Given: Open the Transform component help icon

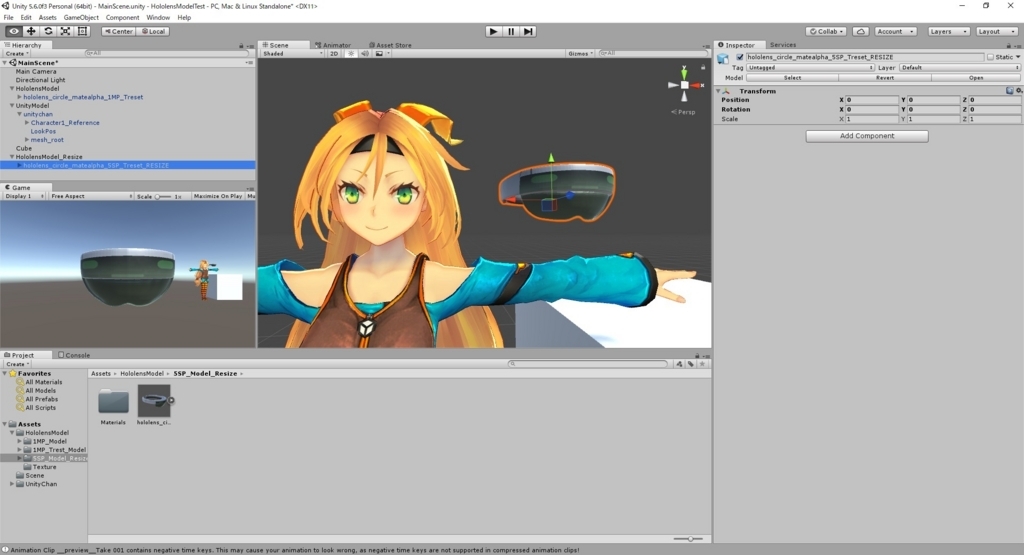Looking at the screenshot, I should [1010, 91].
